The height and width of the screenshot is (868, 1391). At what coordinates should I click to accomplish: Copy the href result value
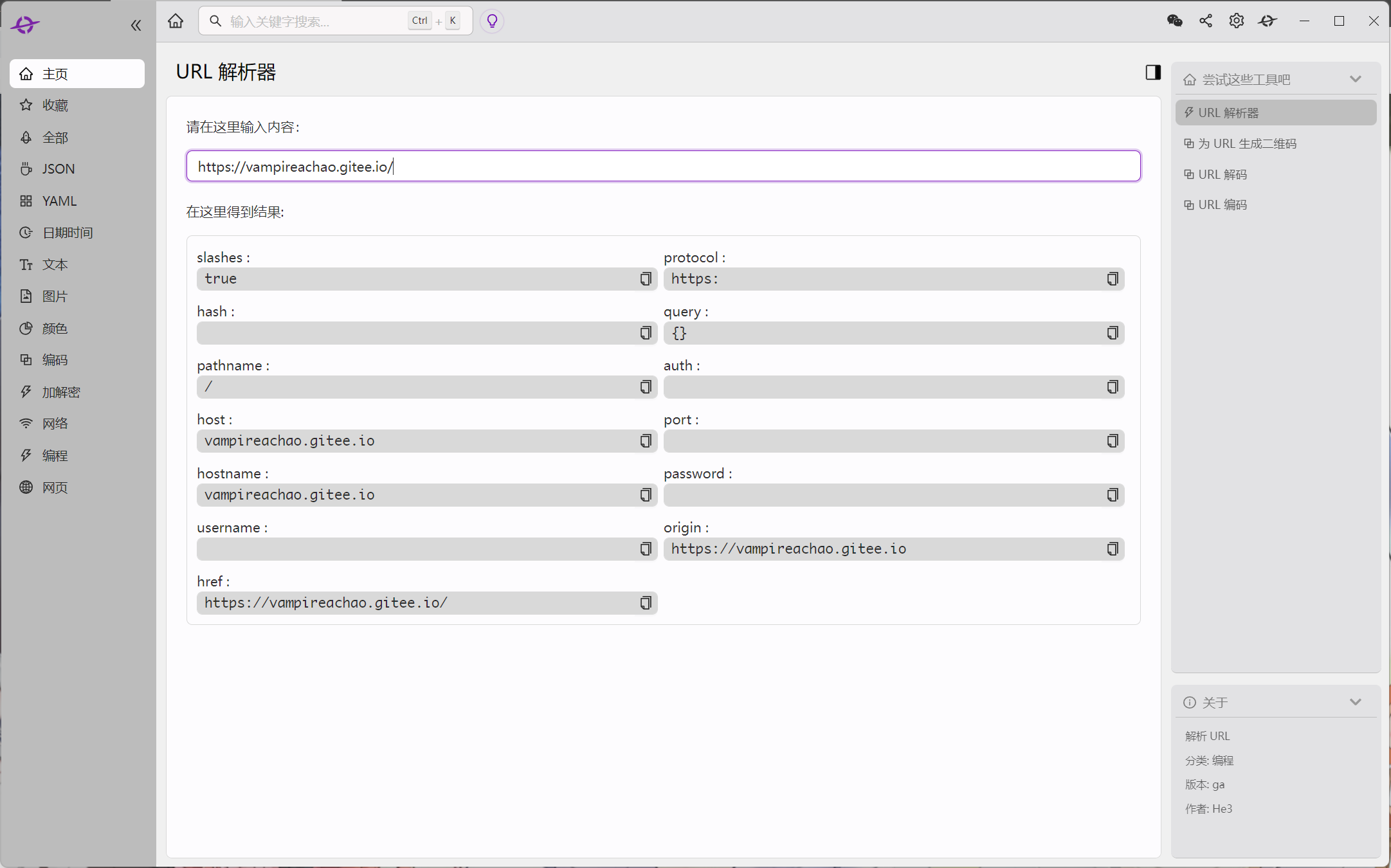pyautogui.click(x=646, y=602)
